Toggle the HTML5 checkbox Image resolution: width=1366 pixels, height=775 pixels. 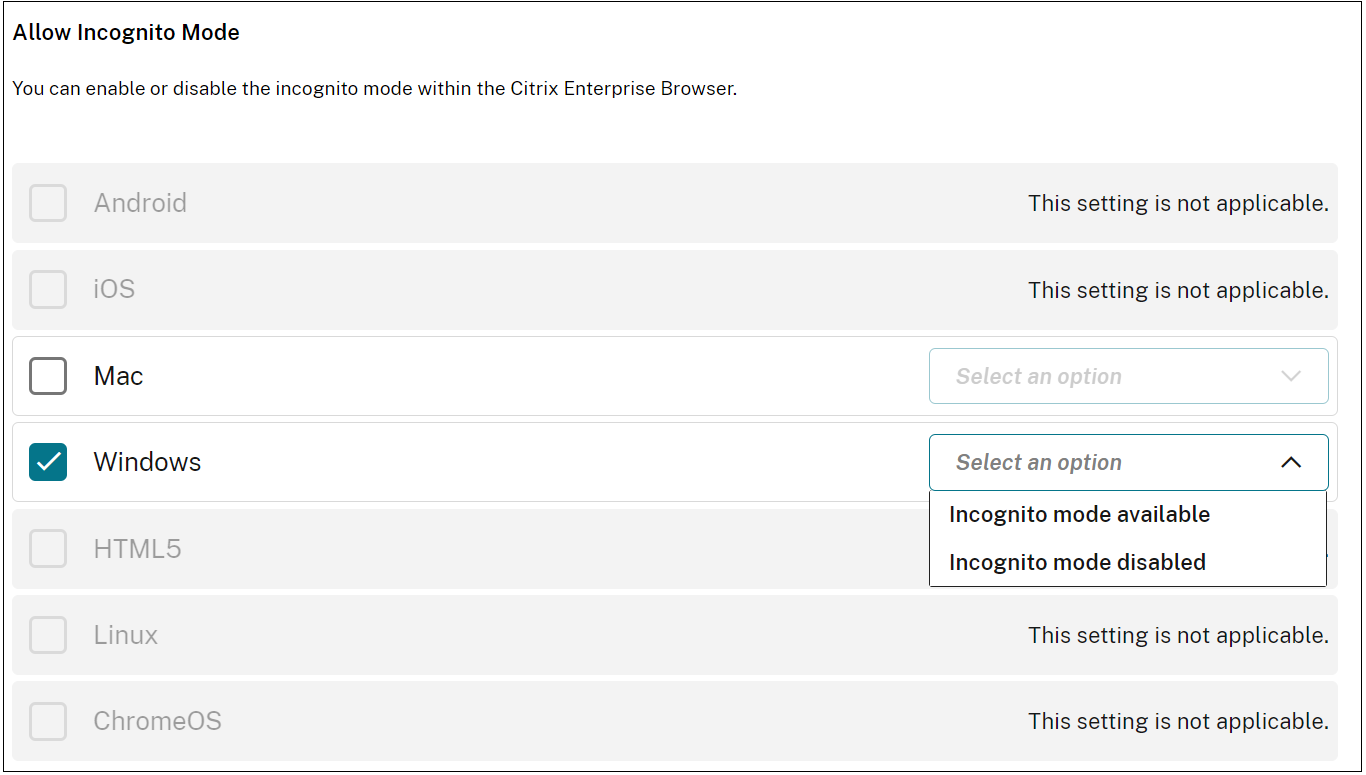coord(48,549)
